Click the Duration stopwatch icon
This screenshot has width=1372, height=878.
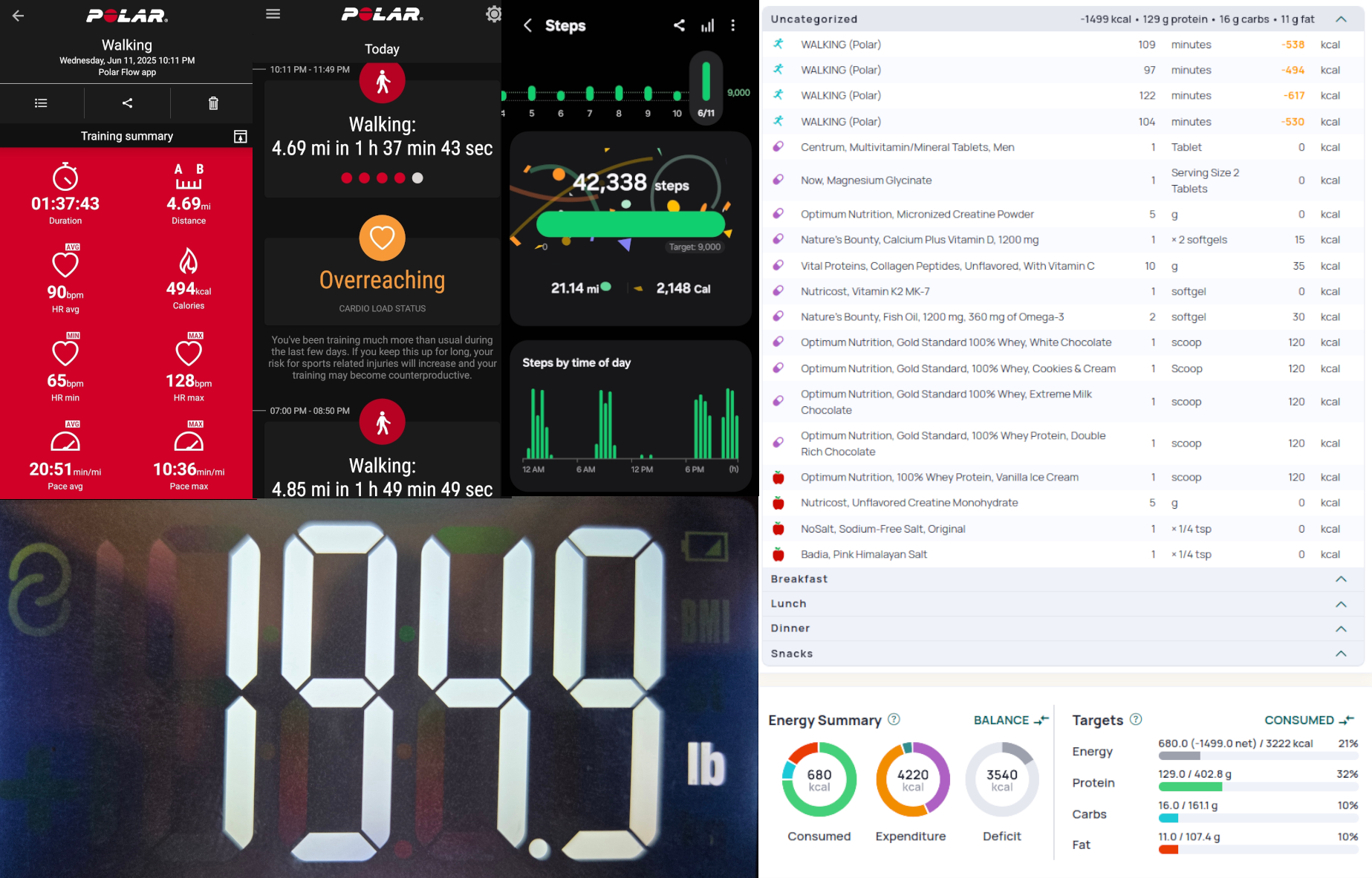65,177
